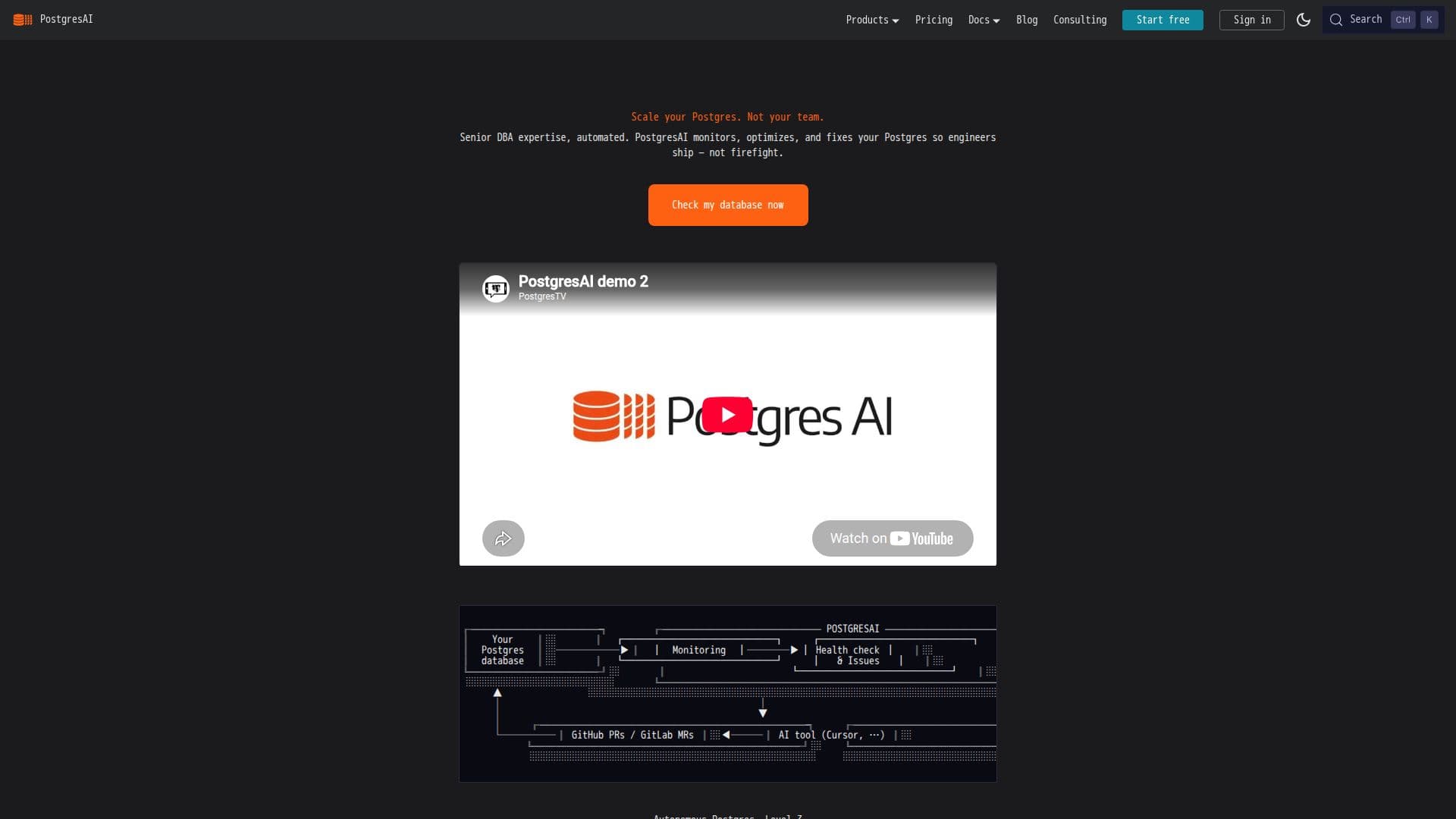Click Check my database now button
This screenshot has width=1456, height=819.
[728, 205]
